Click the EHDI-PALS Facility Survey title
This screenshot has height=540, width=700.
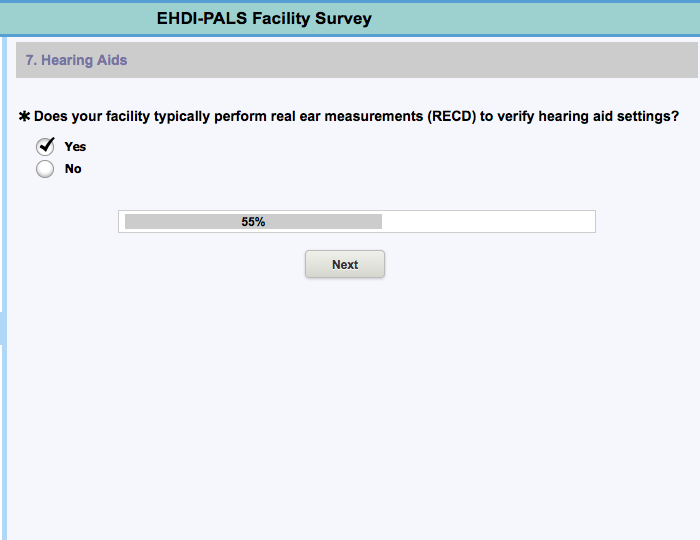(264, 19)
